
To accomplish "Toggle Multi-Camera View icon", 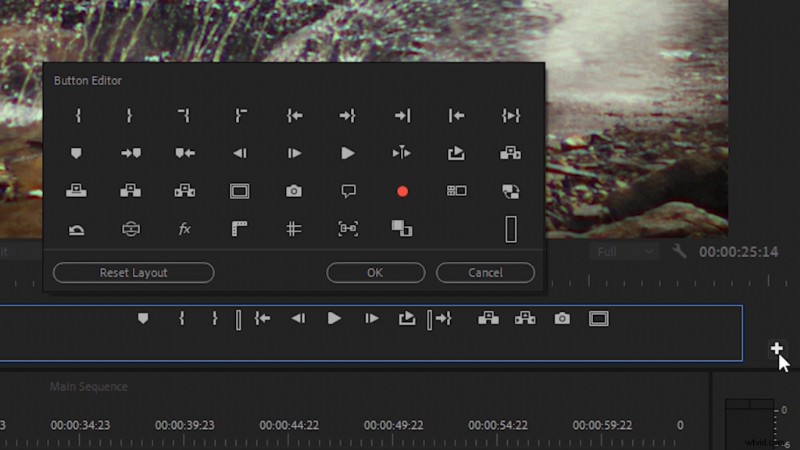I will [x=456, y=191].
